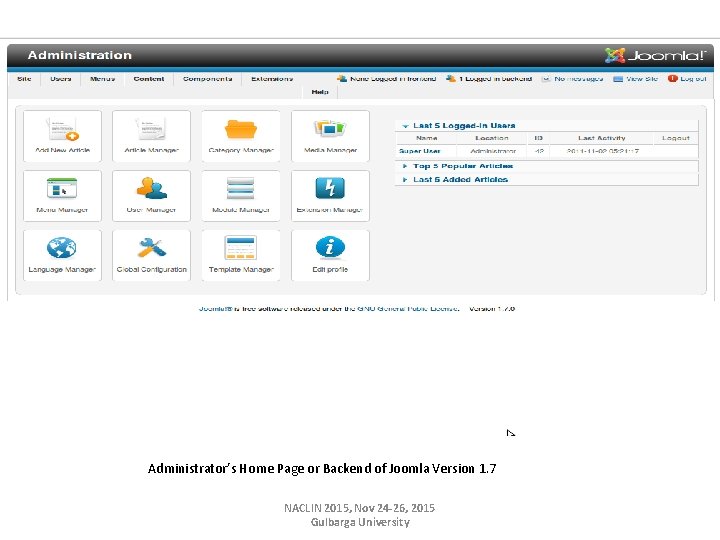The height and width of the screenshot is (540, 720).
Task: Click the Joomla! logo in the header
Action: tap(655, 56)
